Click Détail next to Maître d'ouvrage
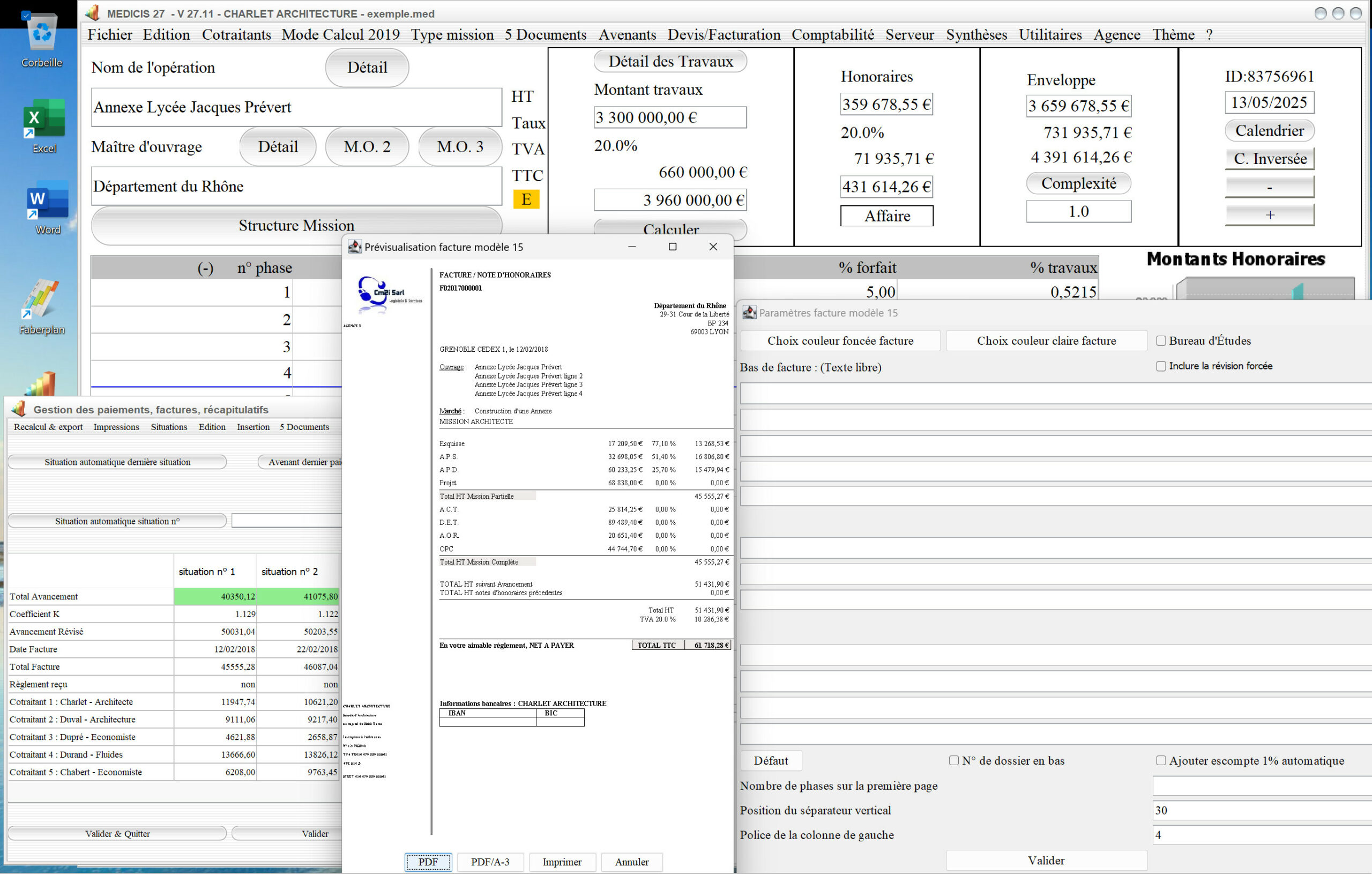 278,146
